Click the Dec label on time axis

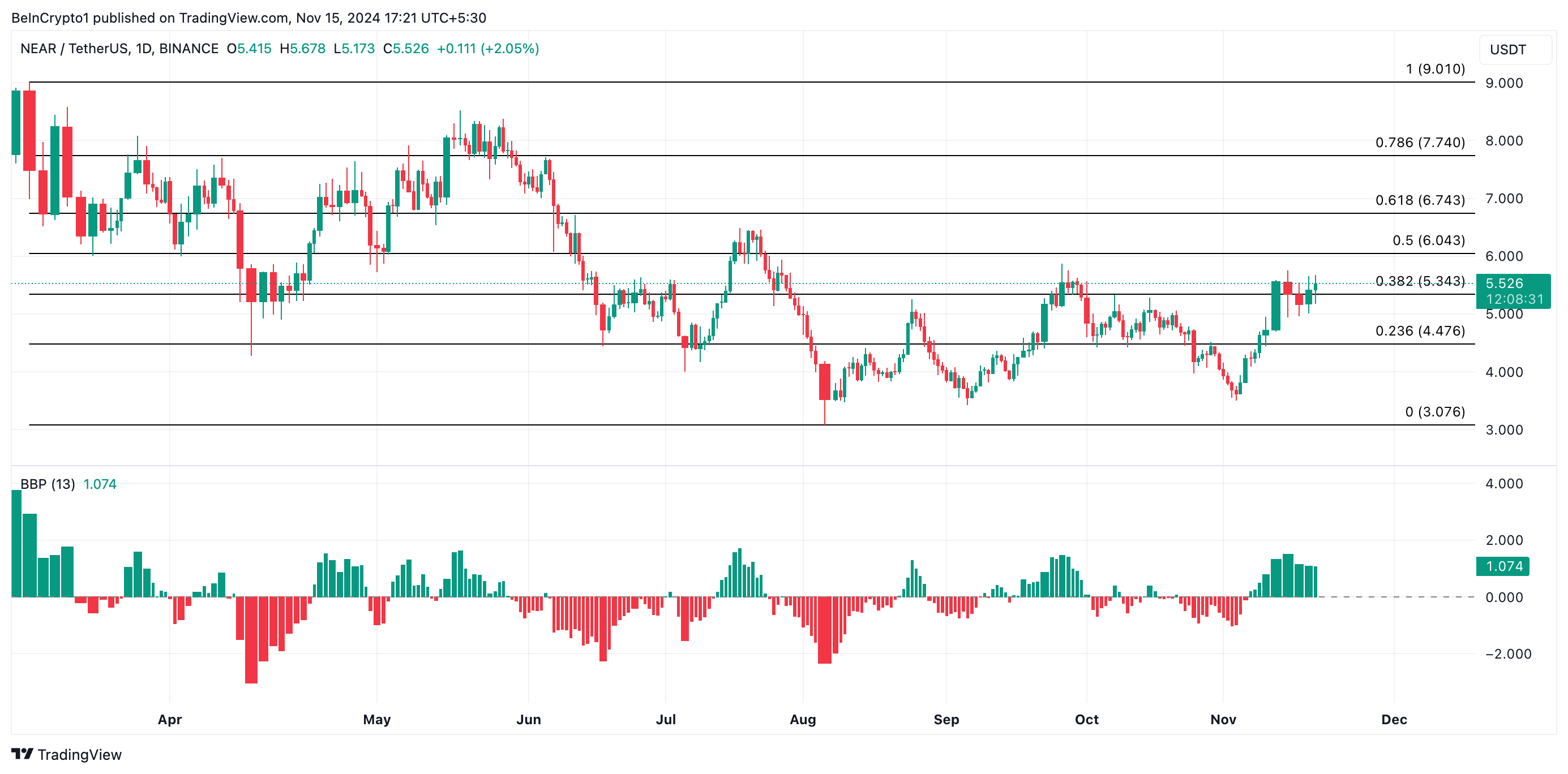coord(1394,719)
